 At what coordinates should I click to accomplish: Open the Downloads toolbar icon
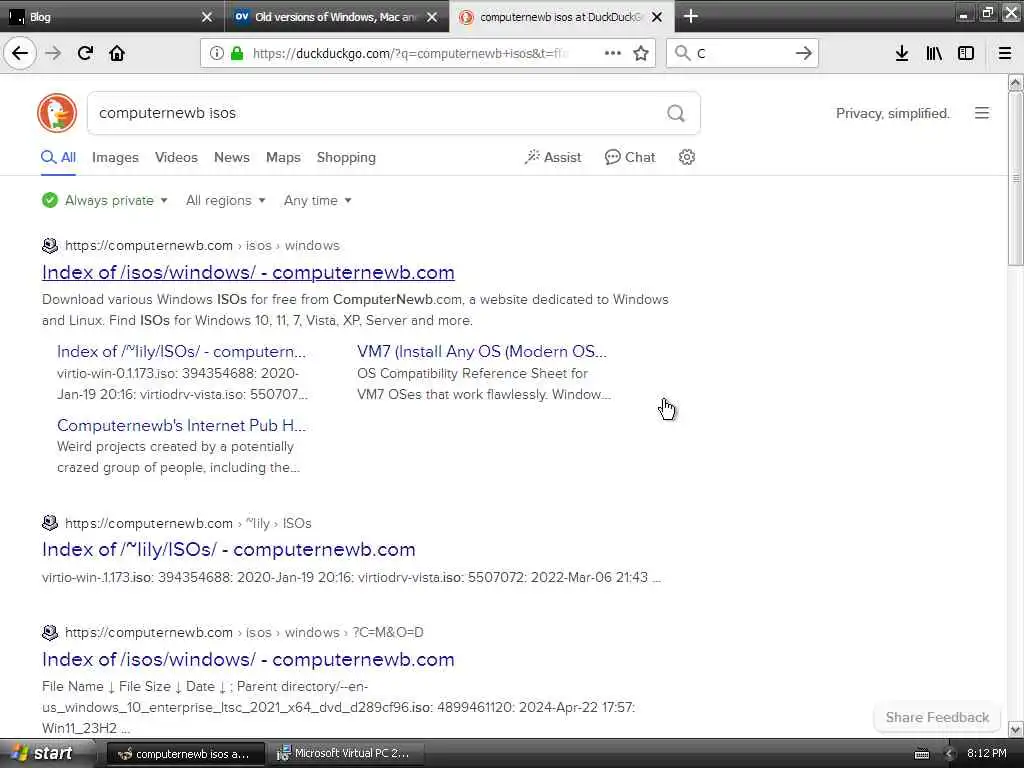[902, 53]
